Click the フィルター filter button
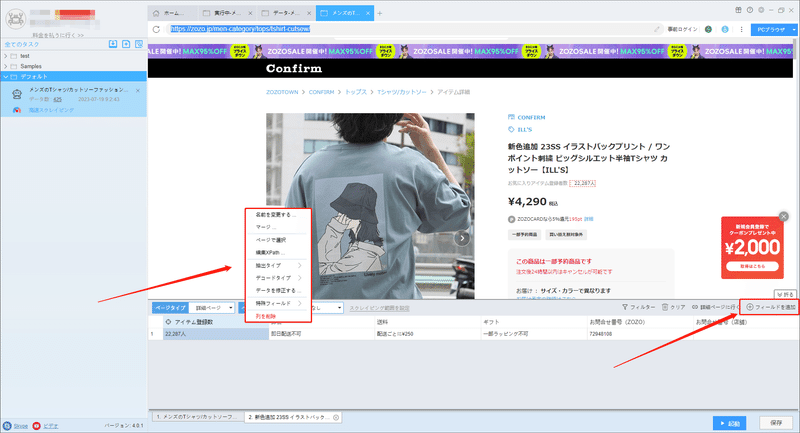800x433 pixels. click(638, 307)
